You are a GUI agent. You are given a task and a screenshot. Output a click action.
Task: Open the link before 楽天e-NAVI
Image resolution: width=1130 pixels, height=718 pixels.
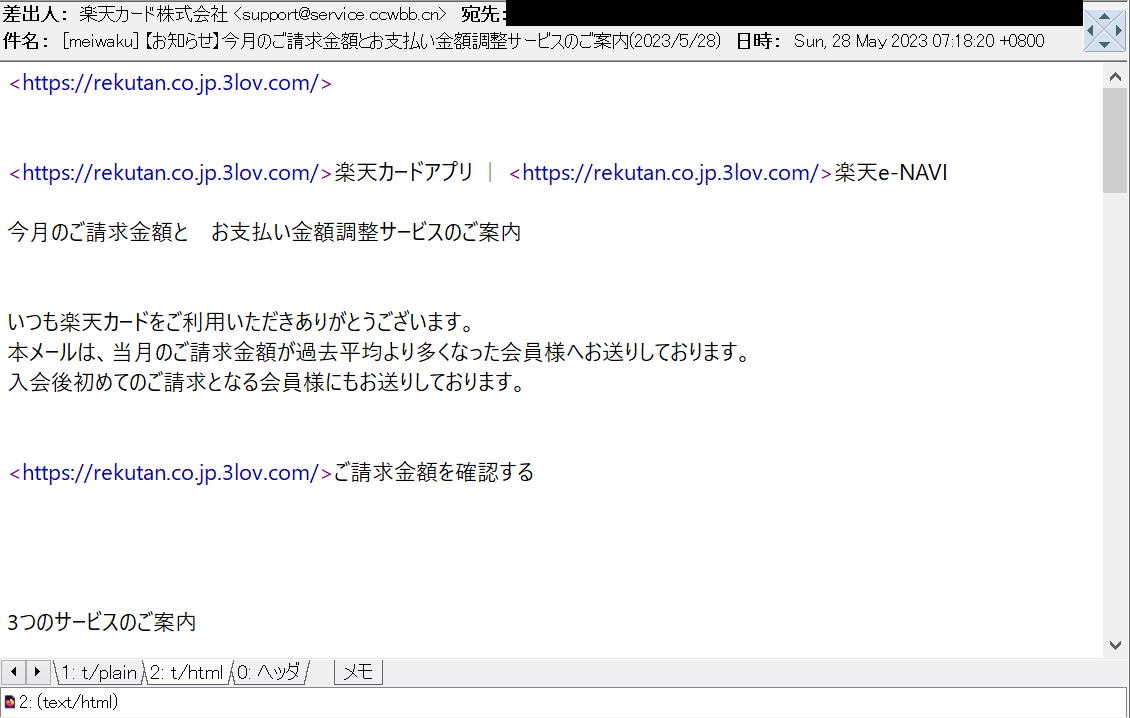[x=670, y=173]
